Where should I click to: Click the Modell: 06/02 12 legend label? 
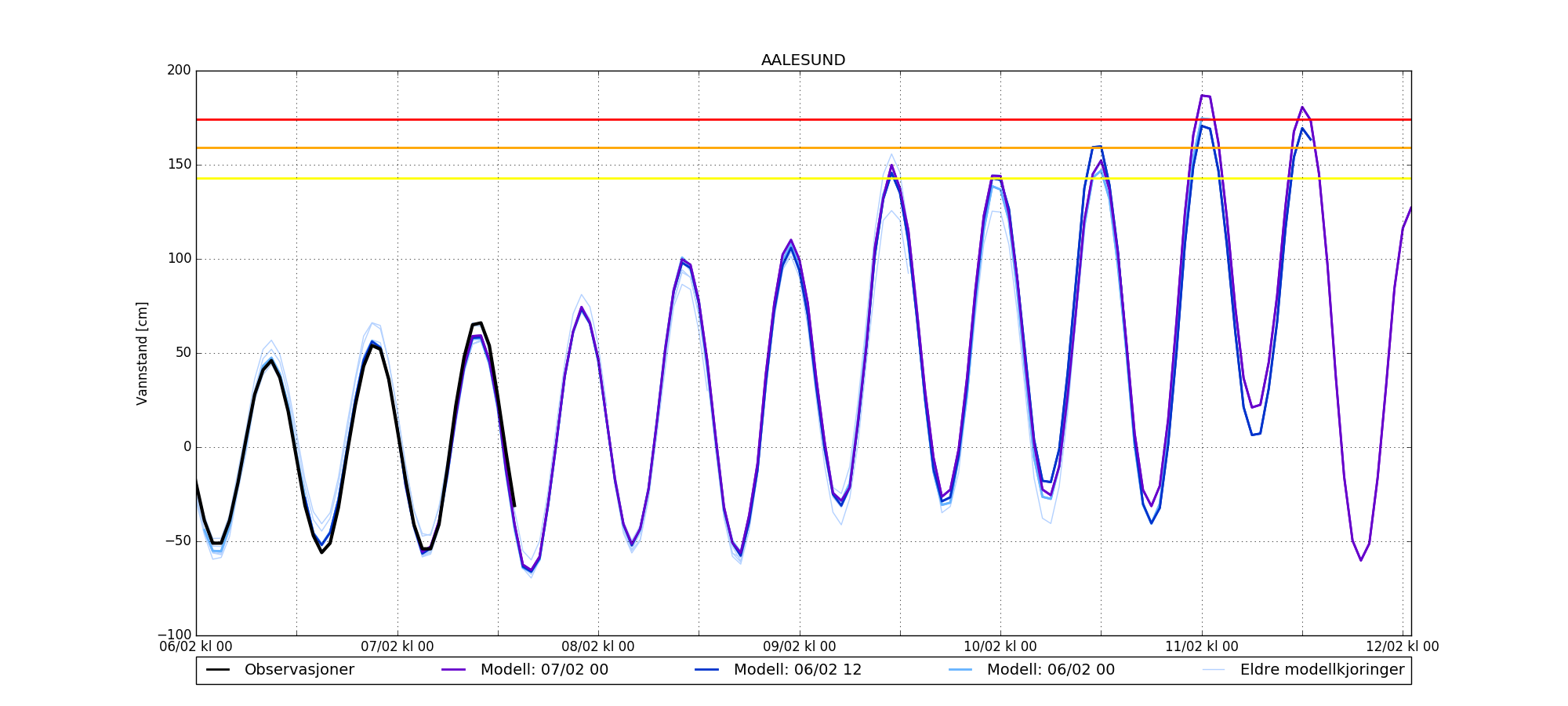coord(797,670)
